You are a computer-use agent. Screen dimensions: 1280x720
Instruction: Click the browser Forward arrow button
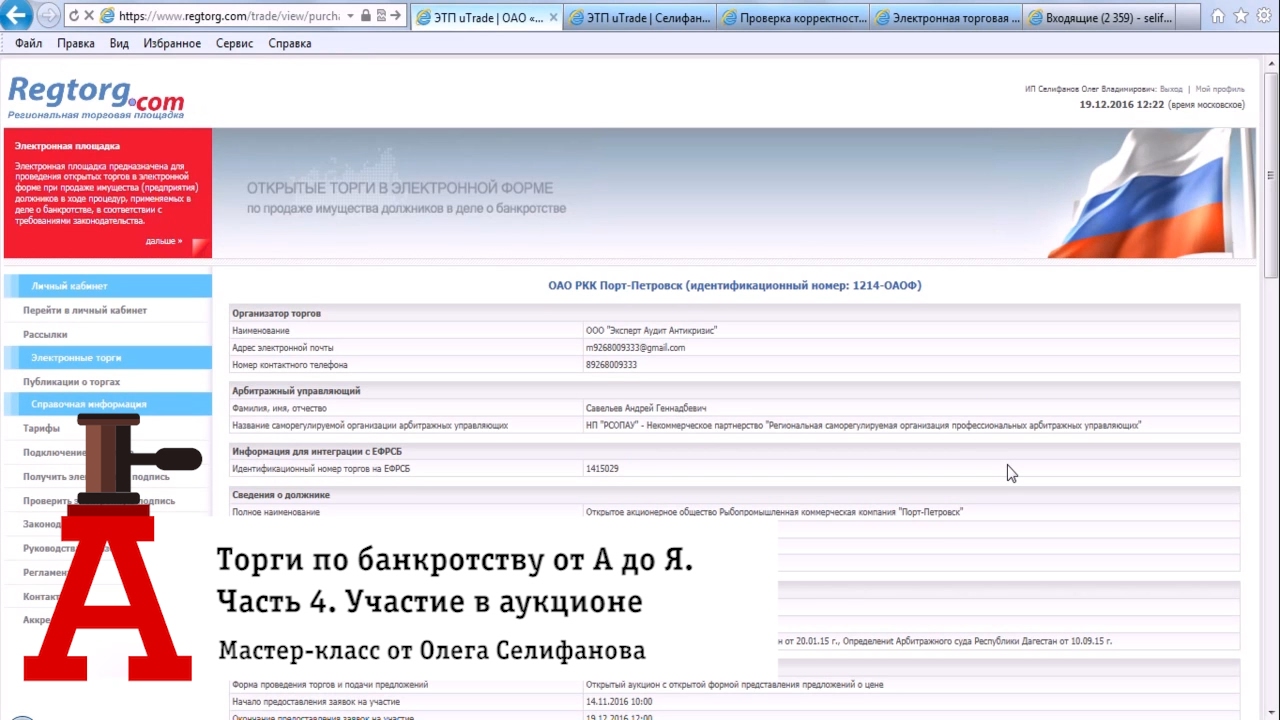(48, 16)
